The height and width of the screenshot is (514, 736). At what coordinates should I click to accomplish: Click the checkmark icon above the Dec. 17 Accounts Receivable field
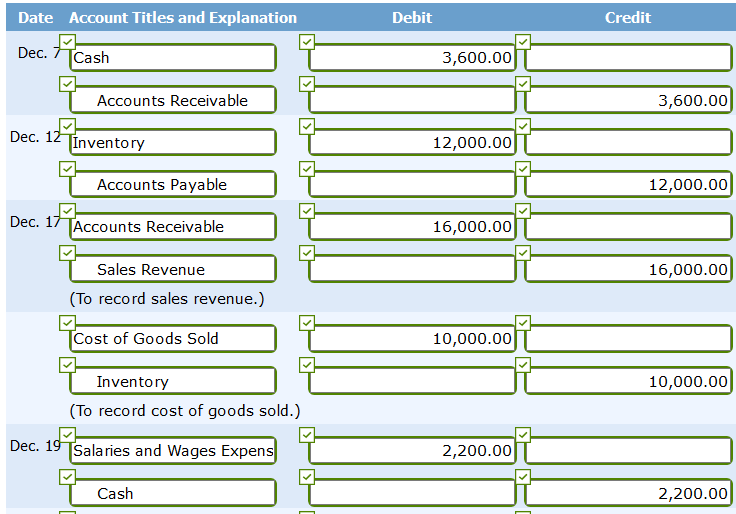(68, 211)
